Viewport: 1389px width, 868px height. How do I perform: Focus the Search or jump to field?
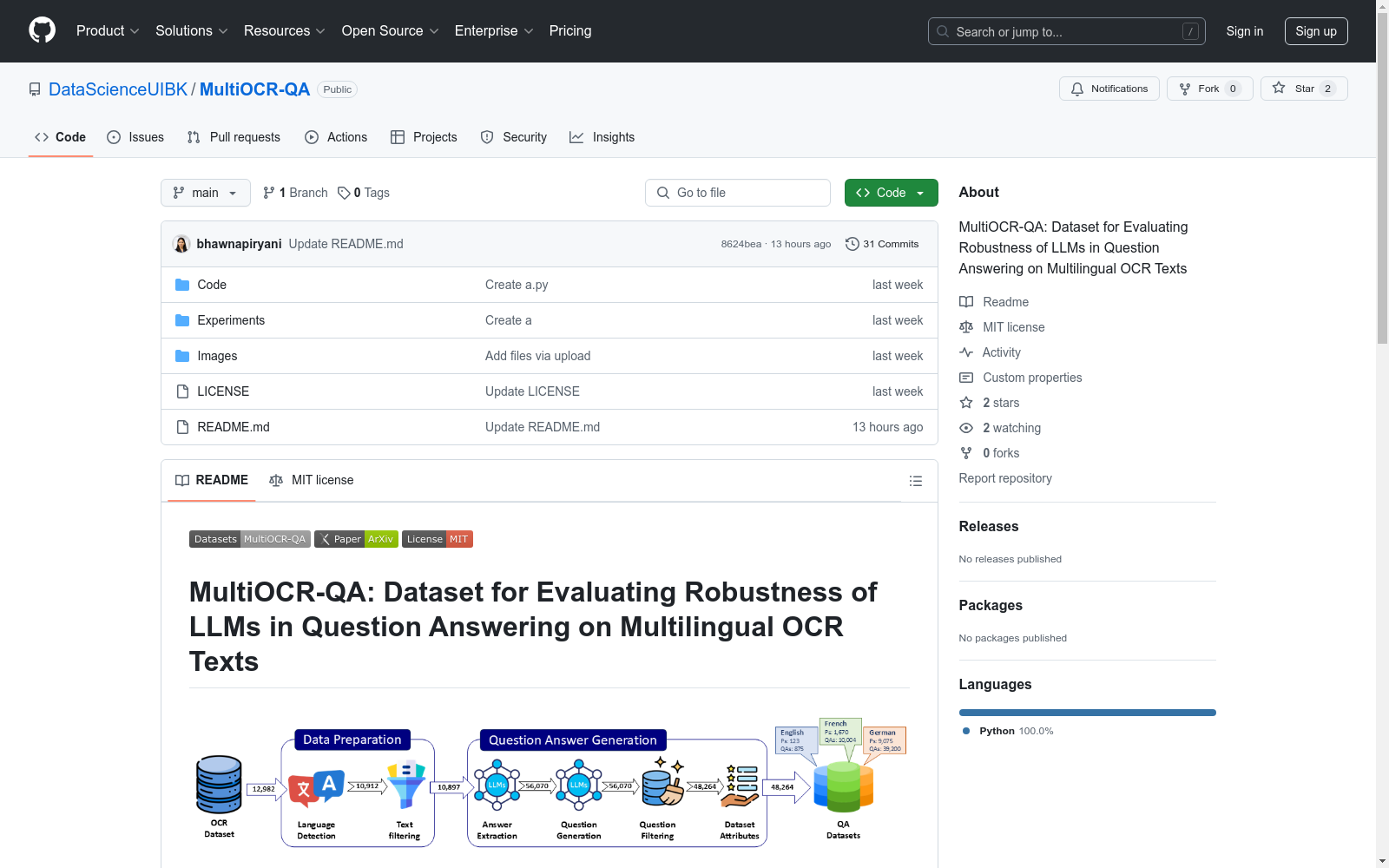pyautogui.click(x=1066, y=31)
